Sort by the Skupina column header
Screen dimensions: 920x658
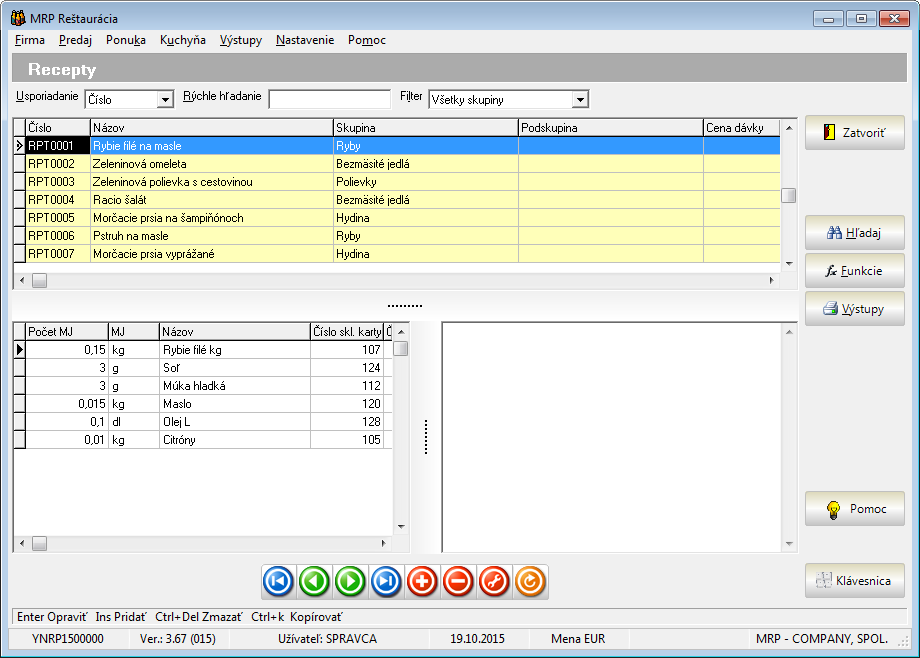425,128
